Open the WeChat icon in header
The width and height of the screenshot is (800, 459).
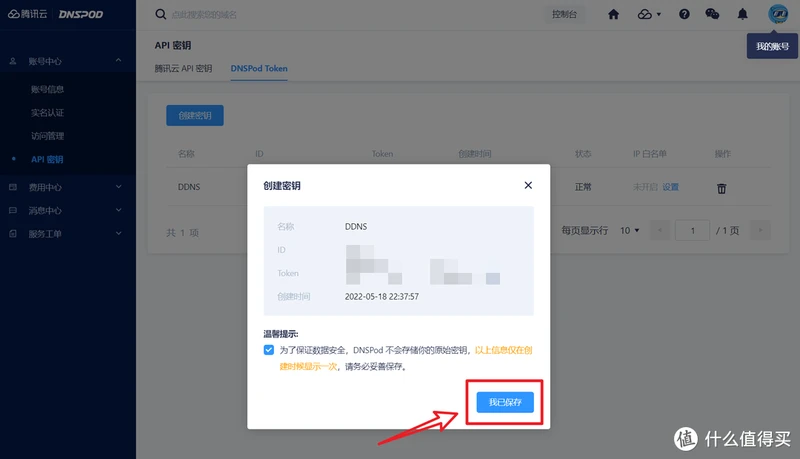pyautogui.click(x=712, y=14)
